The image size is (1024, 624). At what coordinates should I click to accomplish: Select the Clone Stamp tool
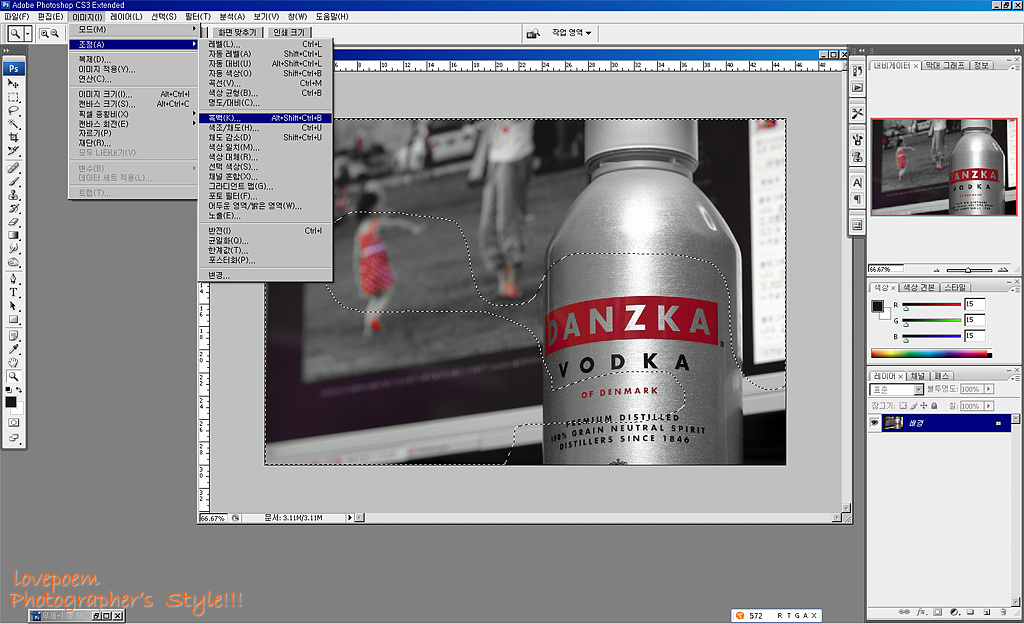(13, 195)
